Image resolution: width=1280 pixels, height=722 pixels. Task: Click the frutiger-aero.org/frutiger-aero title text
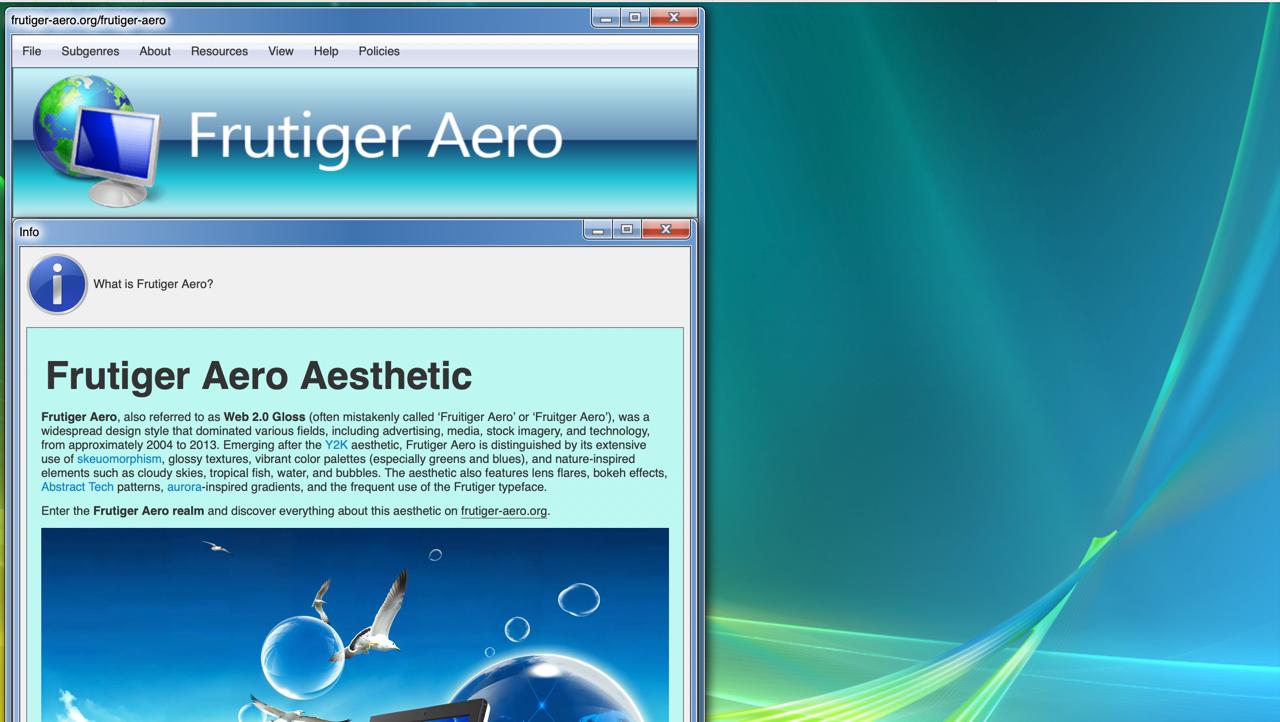(89, 20)
